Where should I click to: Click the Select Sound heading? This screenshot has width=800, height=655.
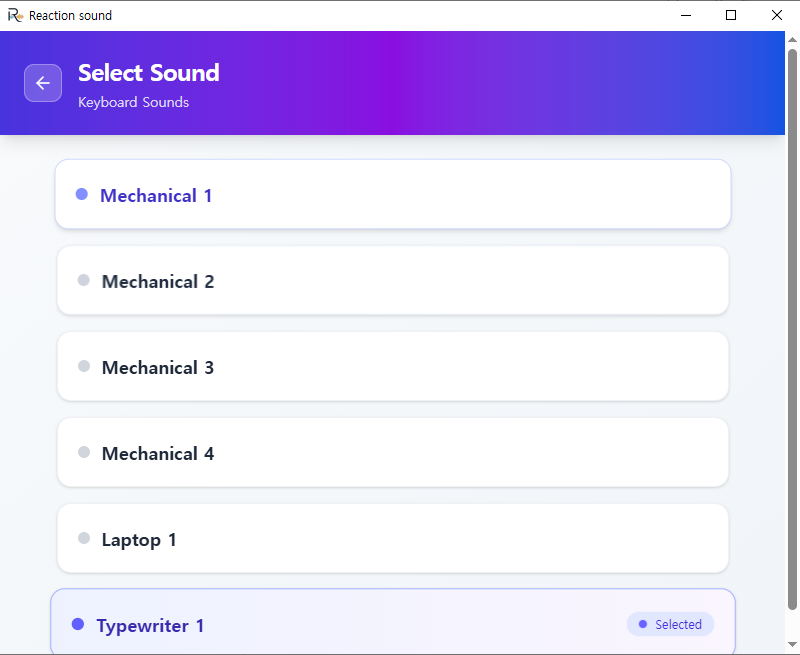tap(148, 73)
